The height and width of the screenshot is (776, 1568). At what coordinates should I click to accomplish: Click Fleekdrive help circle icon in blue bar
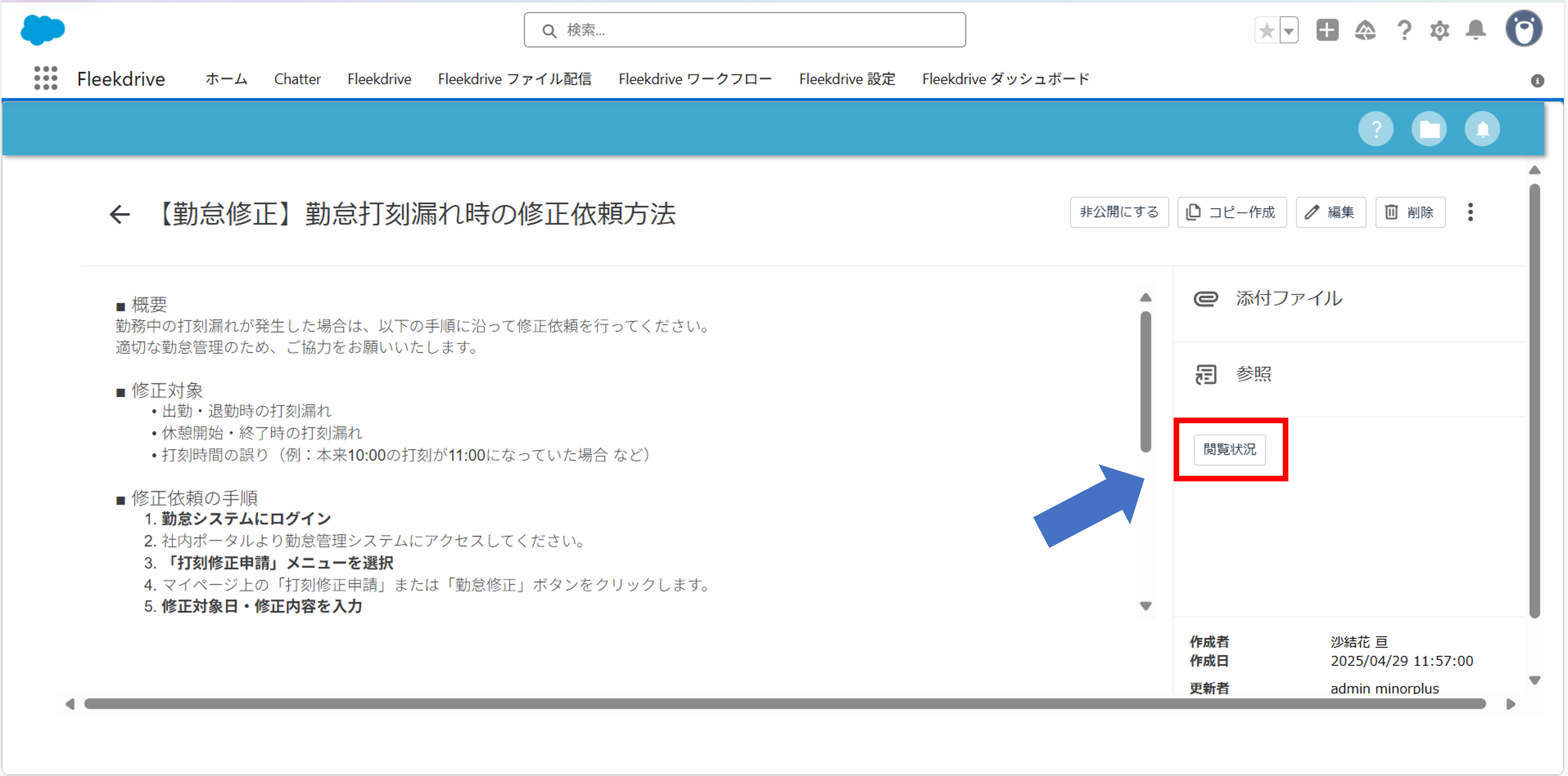[1376, 129]
